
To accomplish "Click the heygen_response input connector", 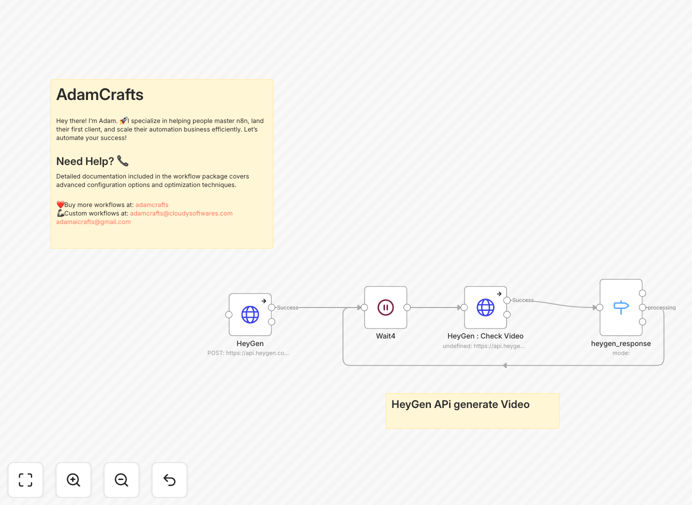I will point(599,307).
